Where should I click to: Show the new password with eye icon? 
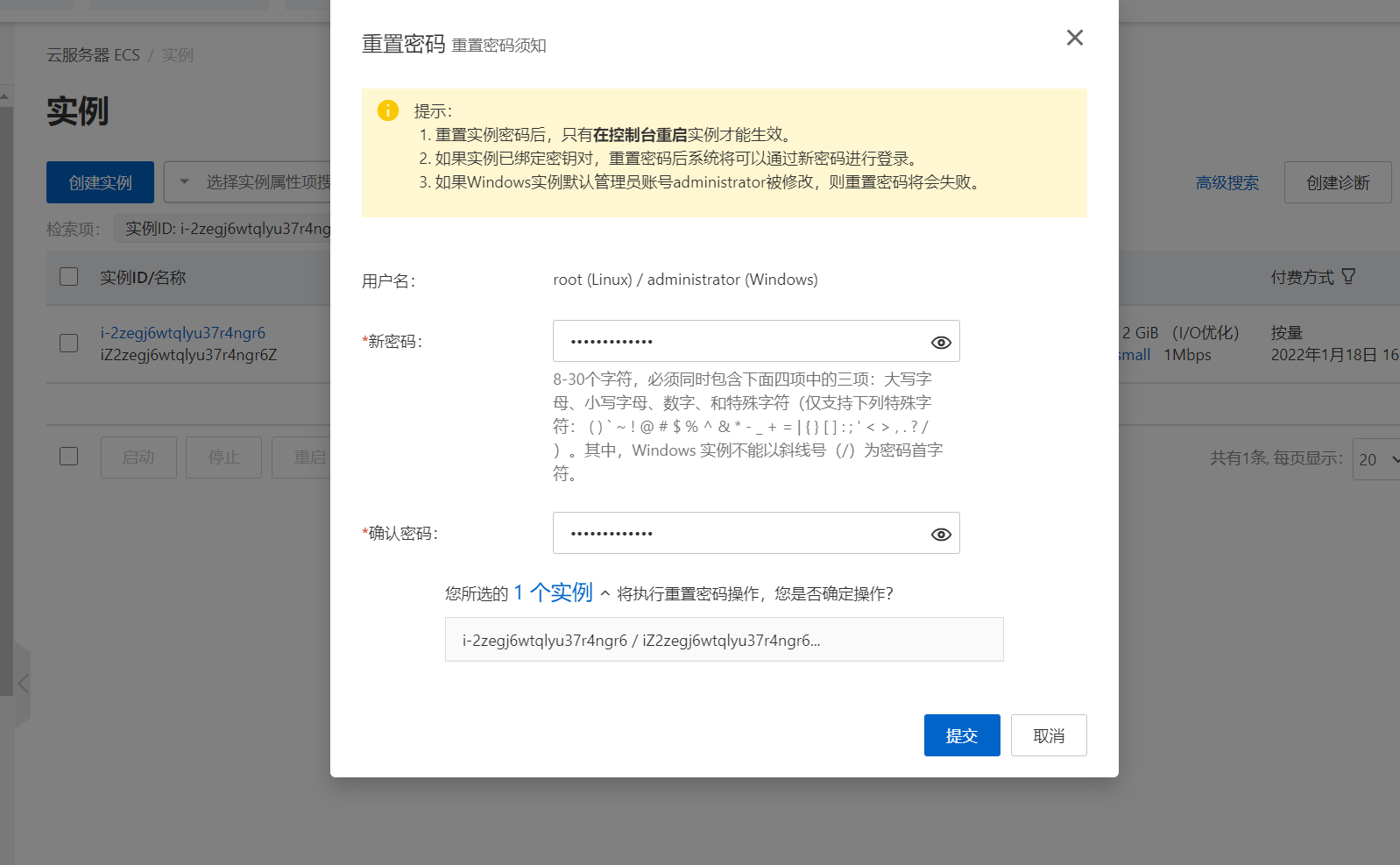pos(940,343)
